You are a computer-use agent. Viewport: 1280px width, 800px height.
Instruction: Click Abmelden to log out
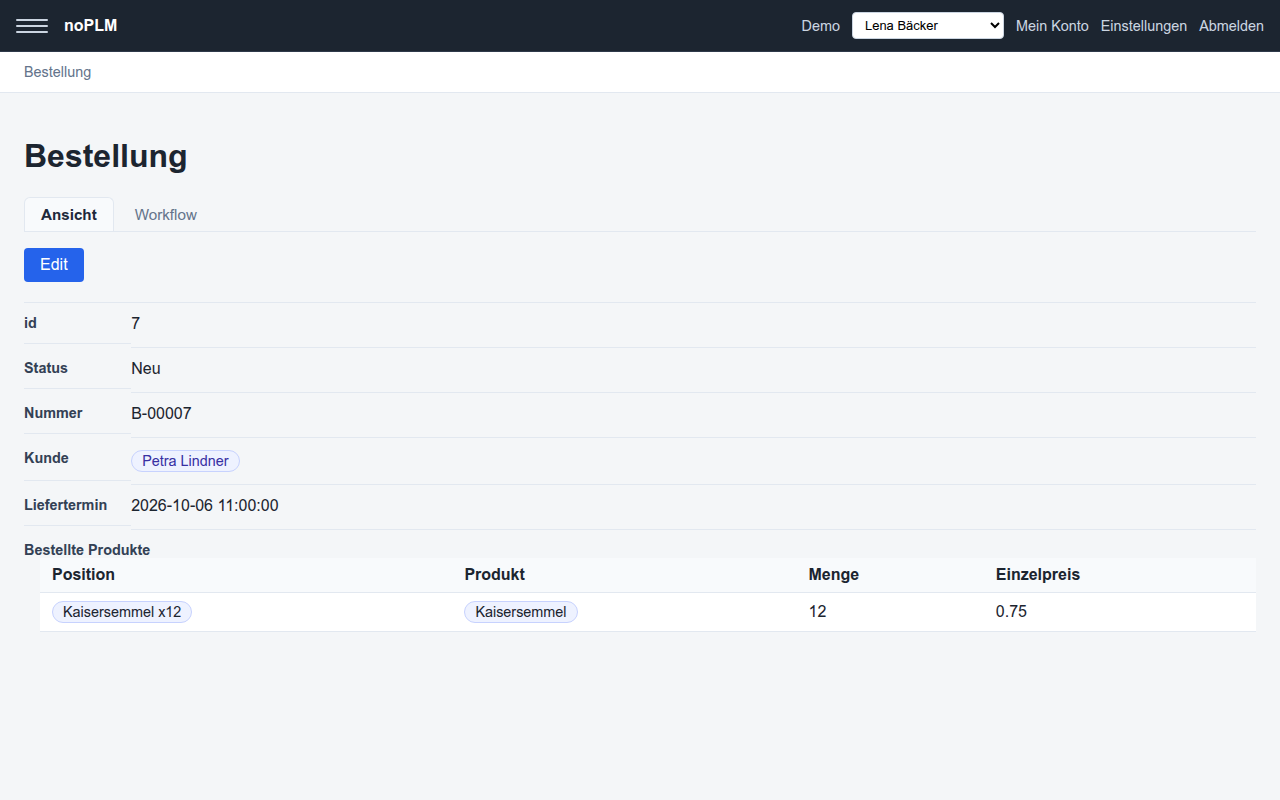click(x=1231, y=26)
